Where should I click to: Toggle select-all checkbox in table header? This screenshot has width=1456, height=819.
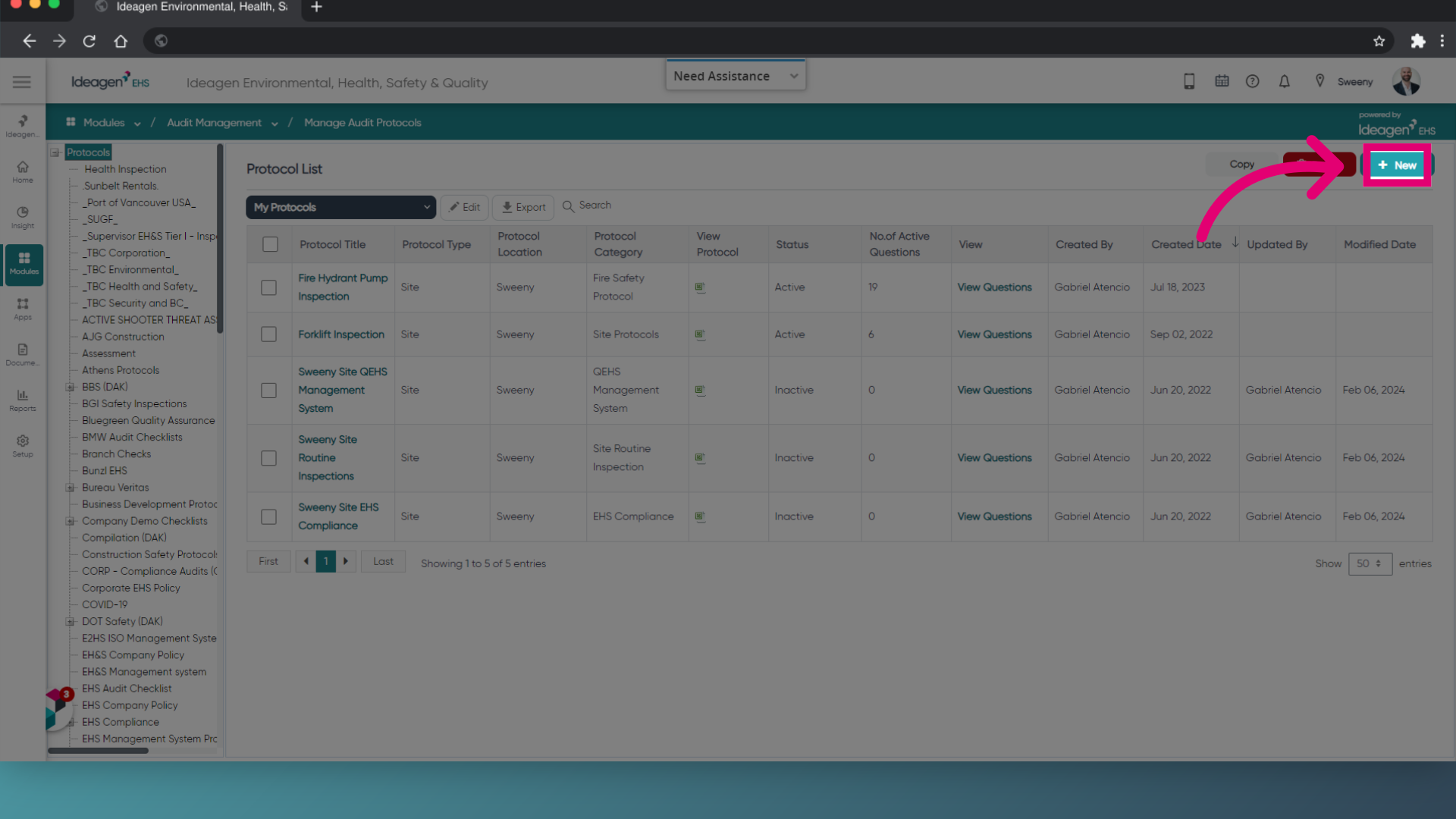[270, 244]
